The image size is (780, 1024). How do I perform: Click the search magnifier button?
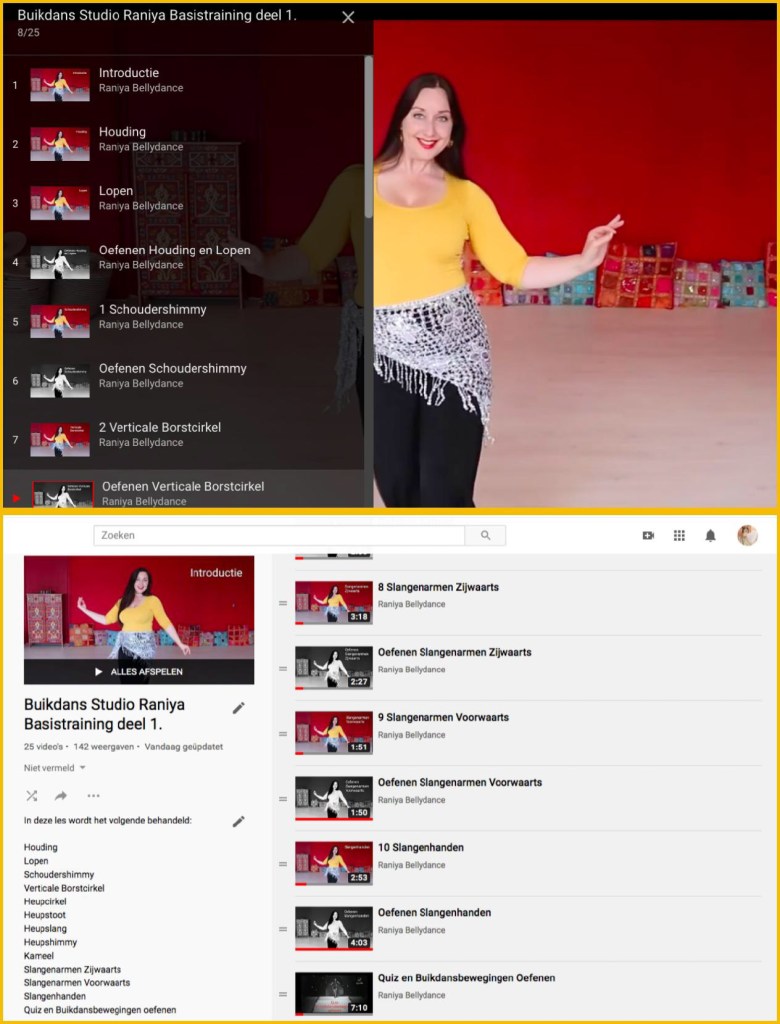pyautogui.click(x=485, y=536)
